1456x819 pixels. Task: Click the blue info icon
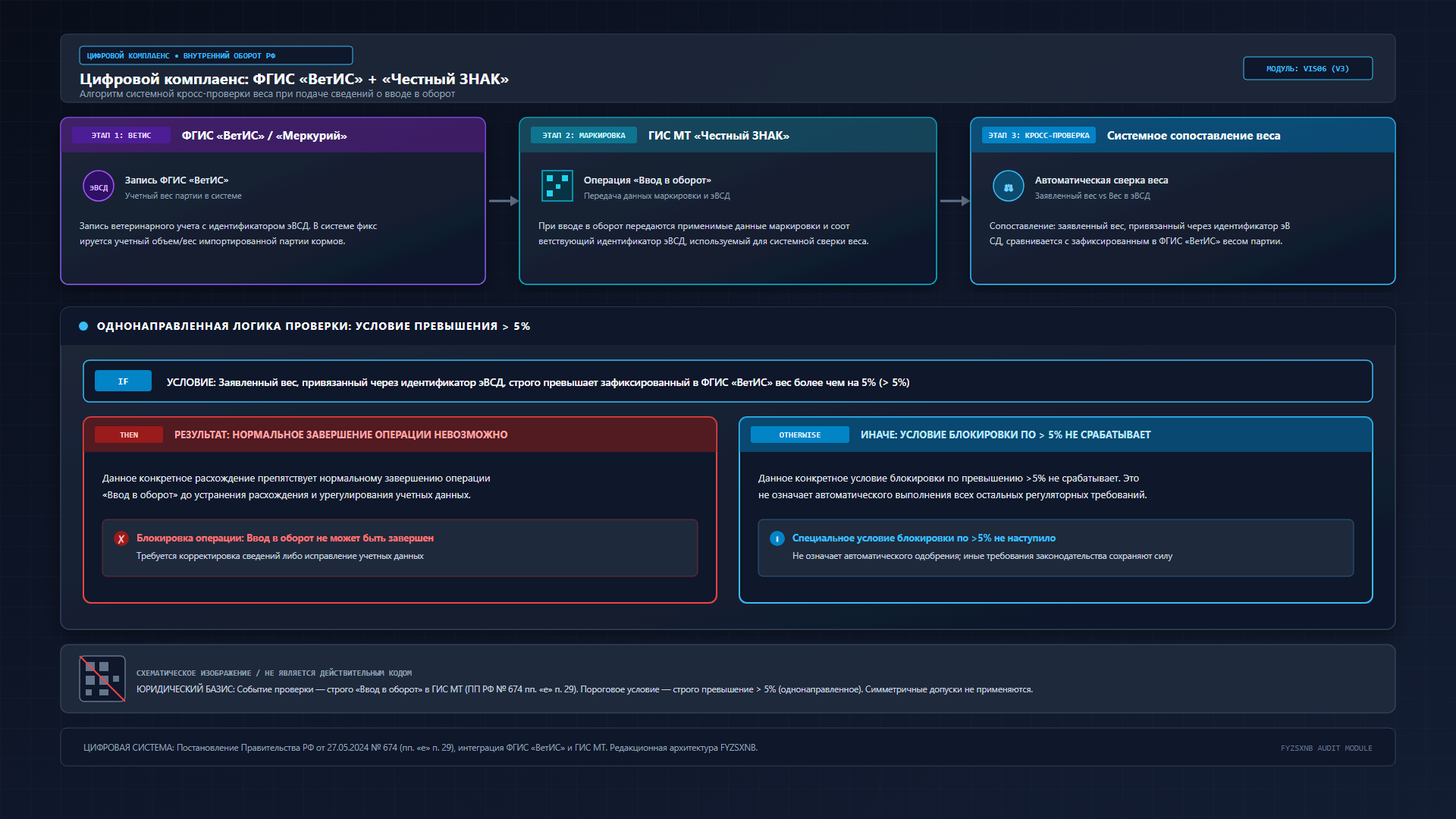tap(777, 538)
